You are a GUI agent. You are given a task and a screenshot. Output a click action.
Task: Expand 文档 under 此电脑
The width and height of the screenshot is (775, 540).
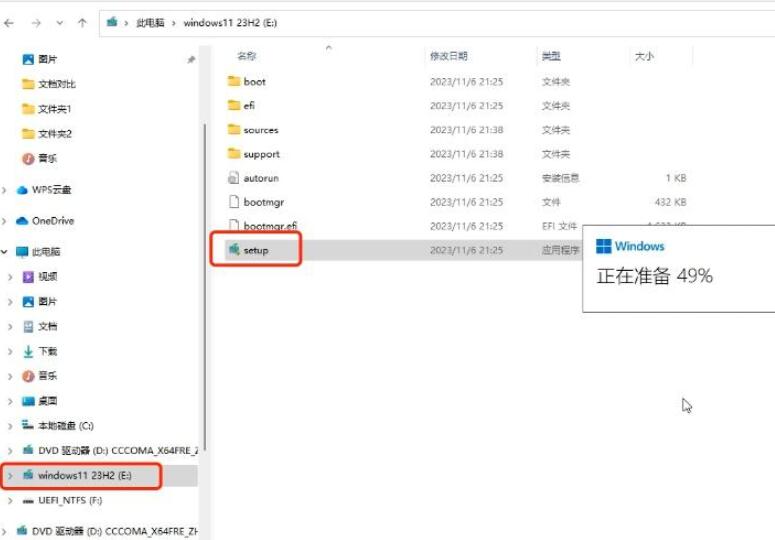(x=10, y=327)
